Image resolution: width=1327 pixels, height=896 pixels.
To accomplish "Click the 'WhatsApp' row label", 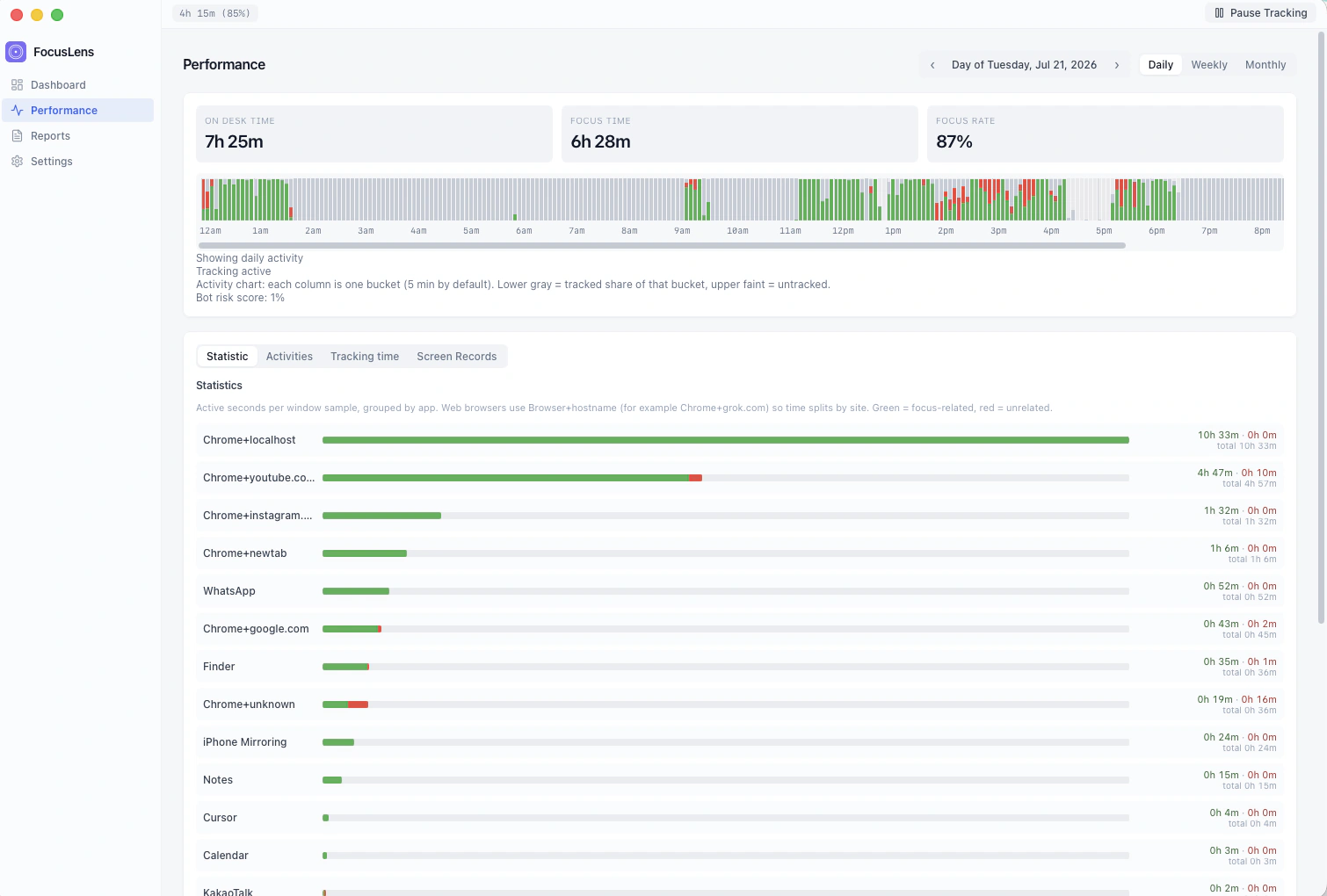I will [229, 591].
